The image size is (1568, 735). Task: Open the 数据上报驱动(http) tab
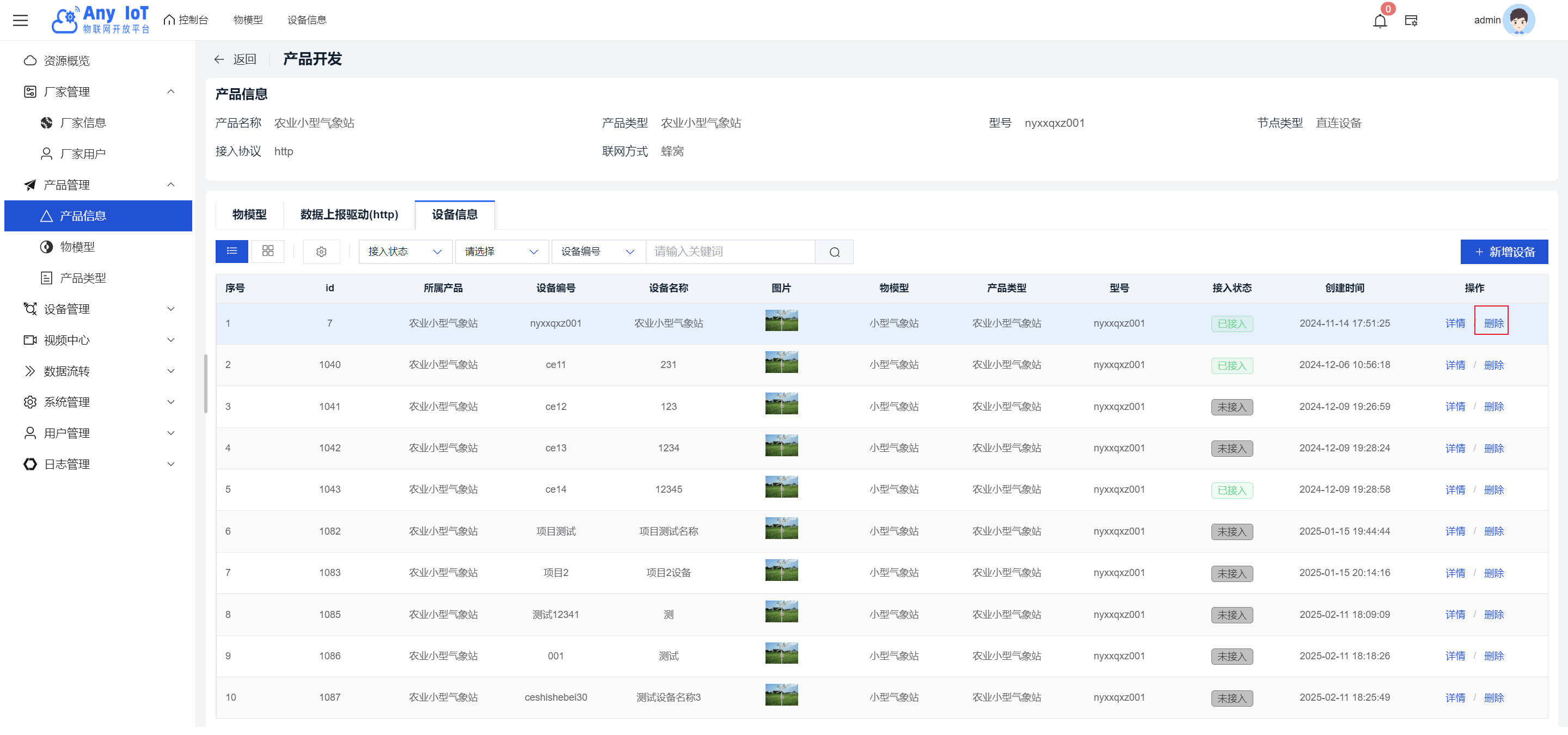(x=349, y=214)
